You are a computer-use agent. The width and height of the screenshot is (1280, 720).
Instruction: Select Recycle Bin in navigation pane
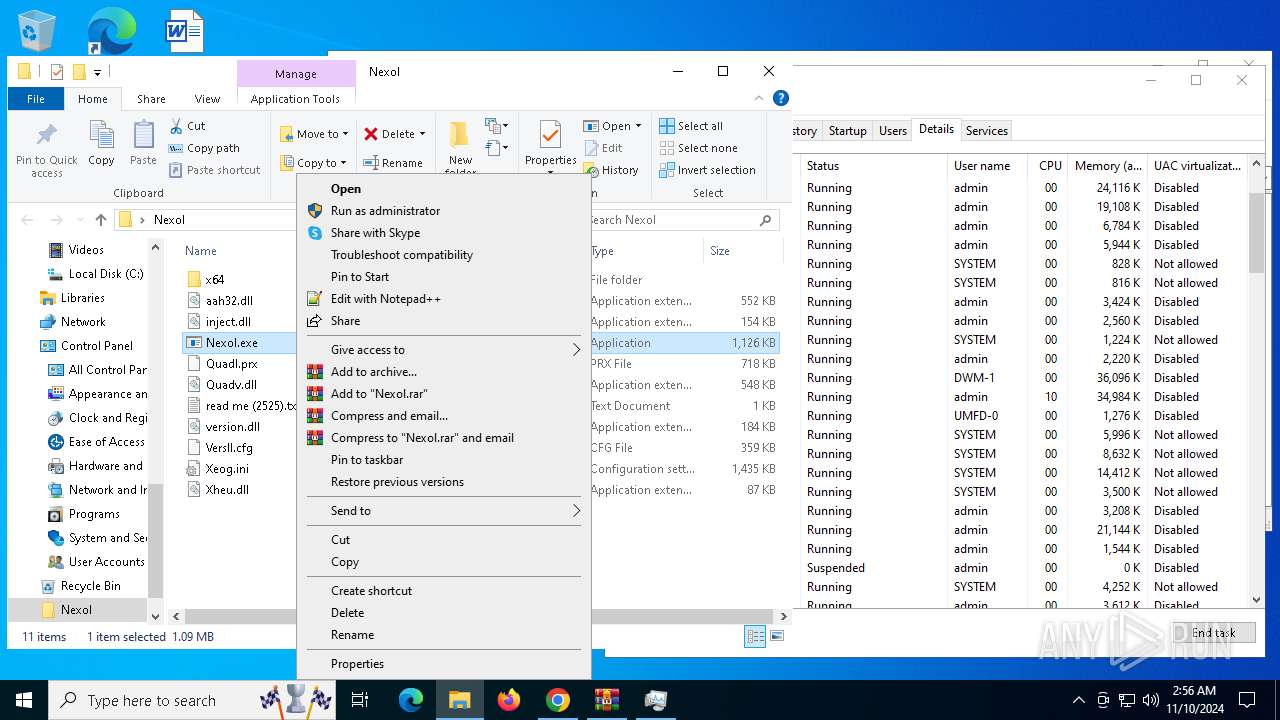90,586
